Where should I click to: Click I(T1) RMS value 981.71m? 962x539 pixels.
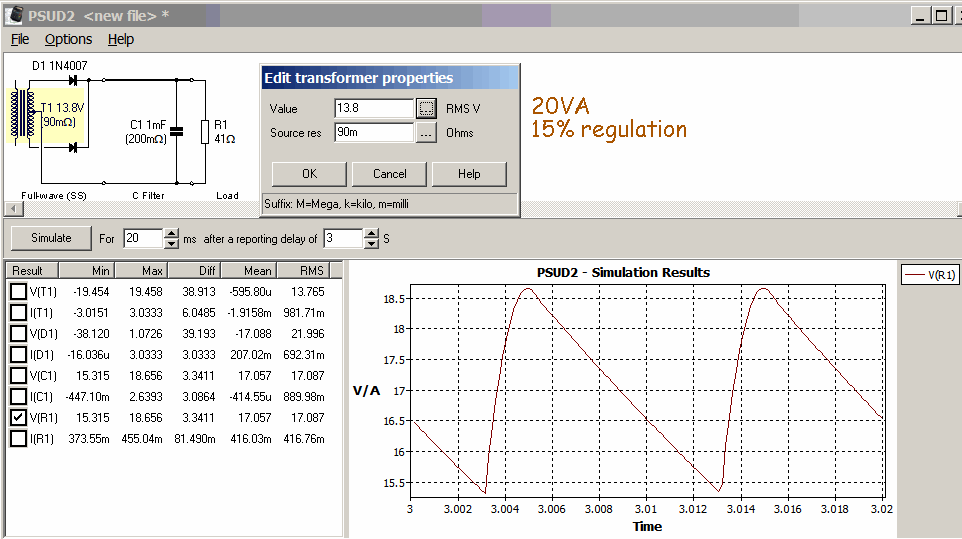click(x=304, y=313)
